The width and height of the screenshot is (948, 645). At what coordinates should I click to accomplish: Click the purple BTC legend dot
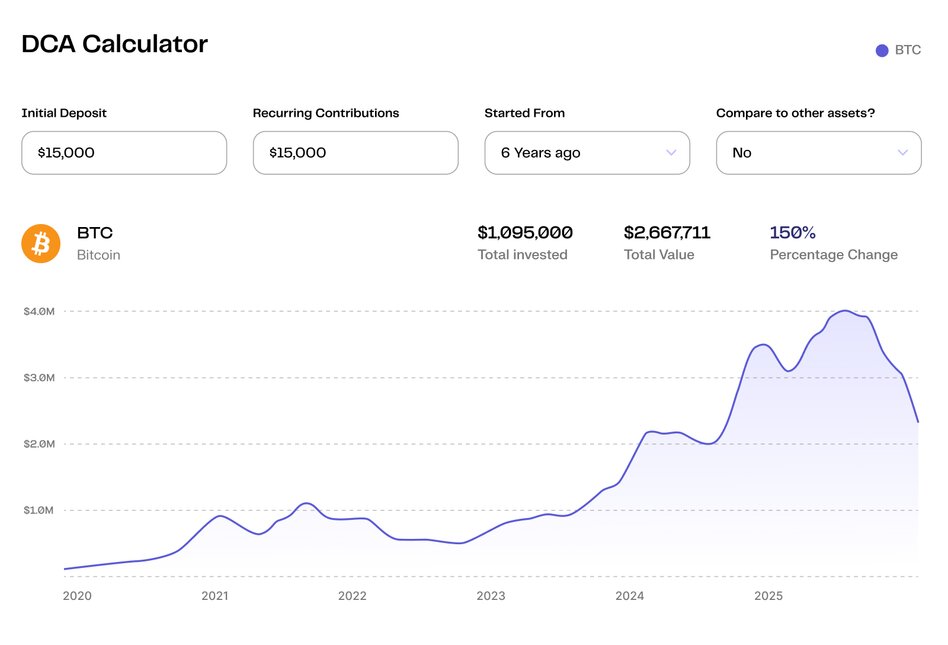[x=882, y=51]
